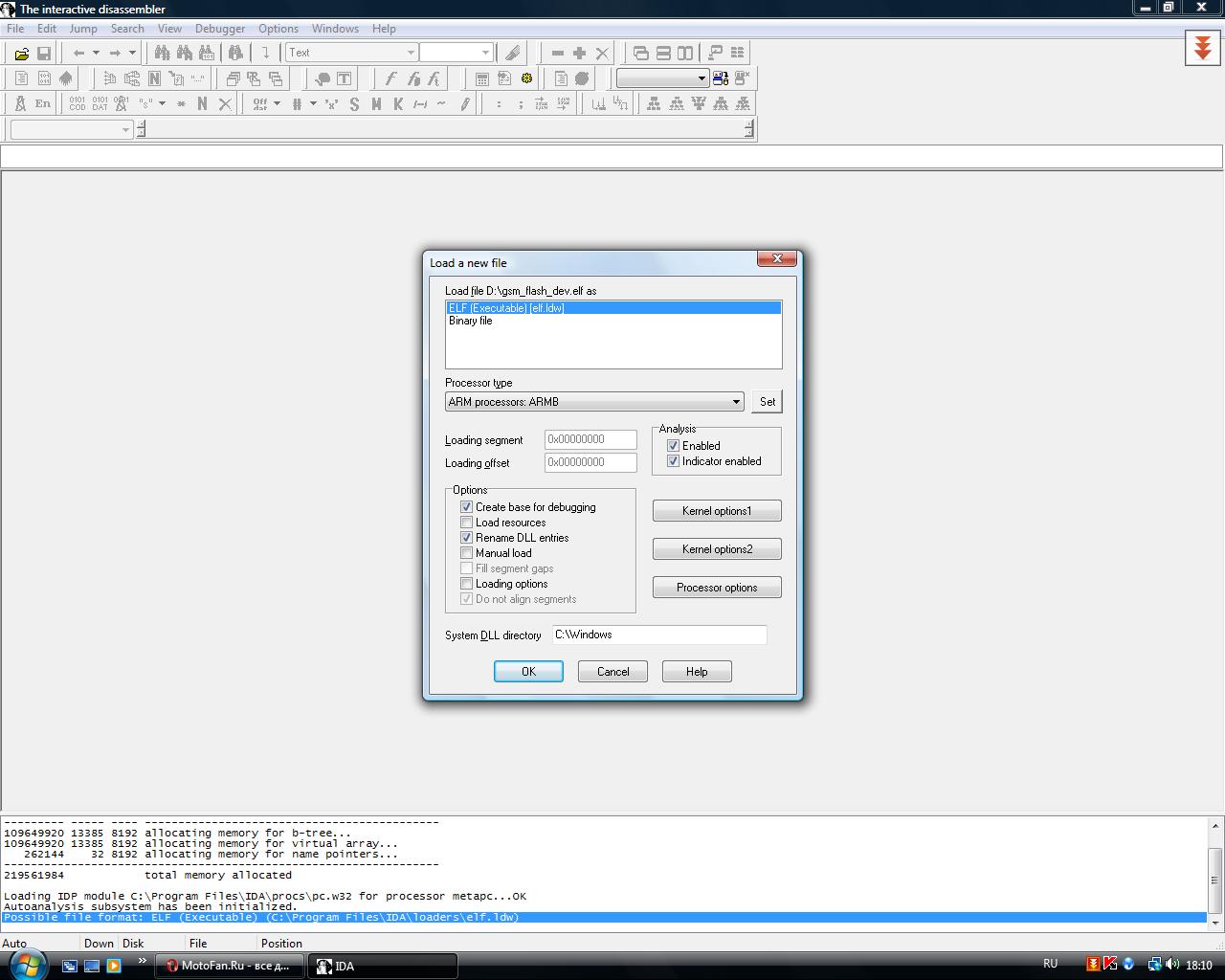Open the empty dropdown beside Text
This screenshot has height=980, width=1225.
tap(457, 53)
